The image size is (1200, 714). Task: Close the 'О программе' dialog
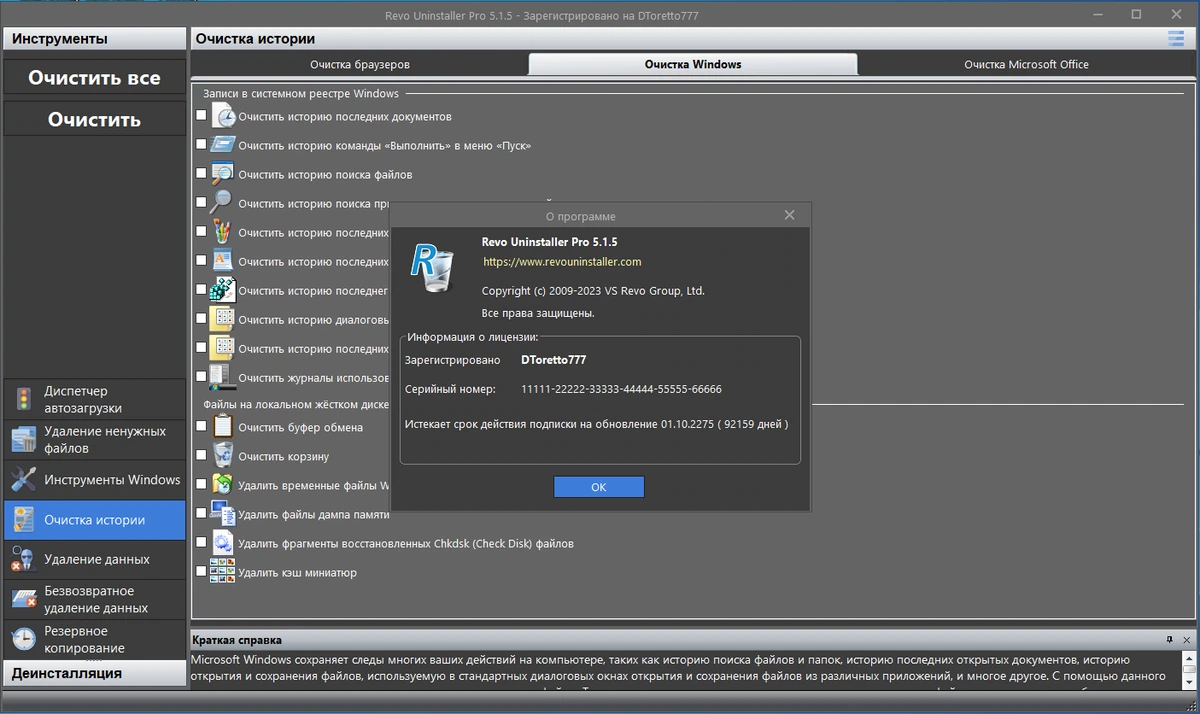(x=790, y=215)
